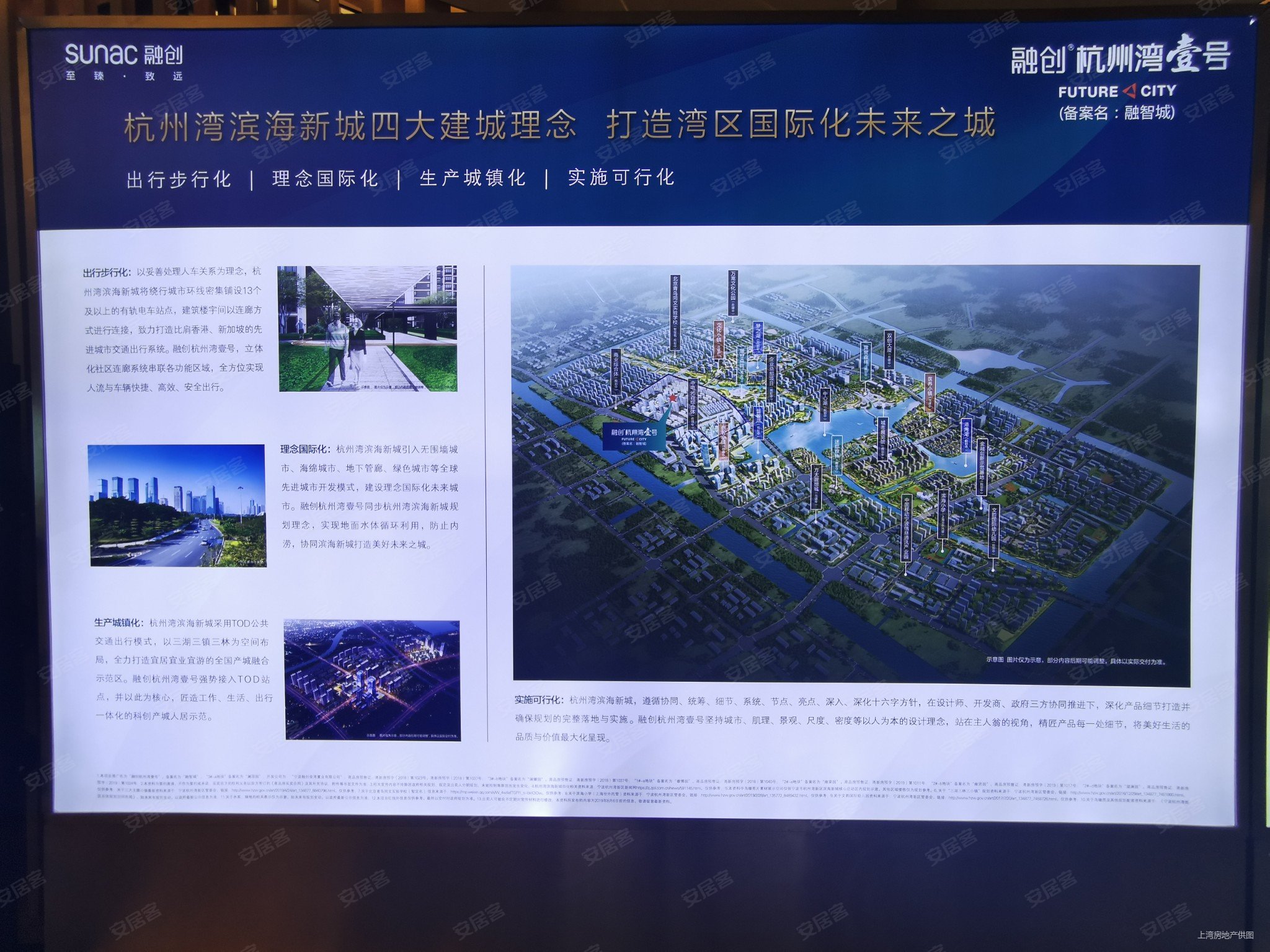
Task: Select 理念国际化 in the subtitle row
Action: [325, 178]
